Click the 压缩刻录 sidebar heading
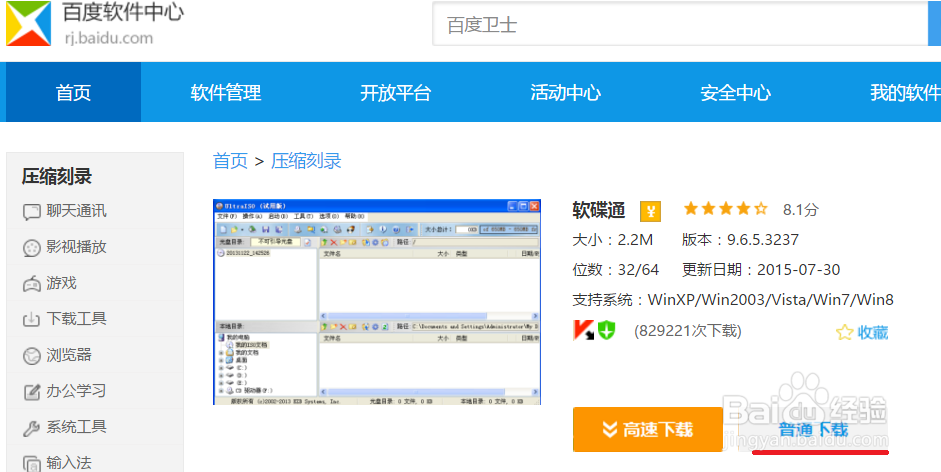The width and height of the screenshot is (941, 472). point(57,177)
